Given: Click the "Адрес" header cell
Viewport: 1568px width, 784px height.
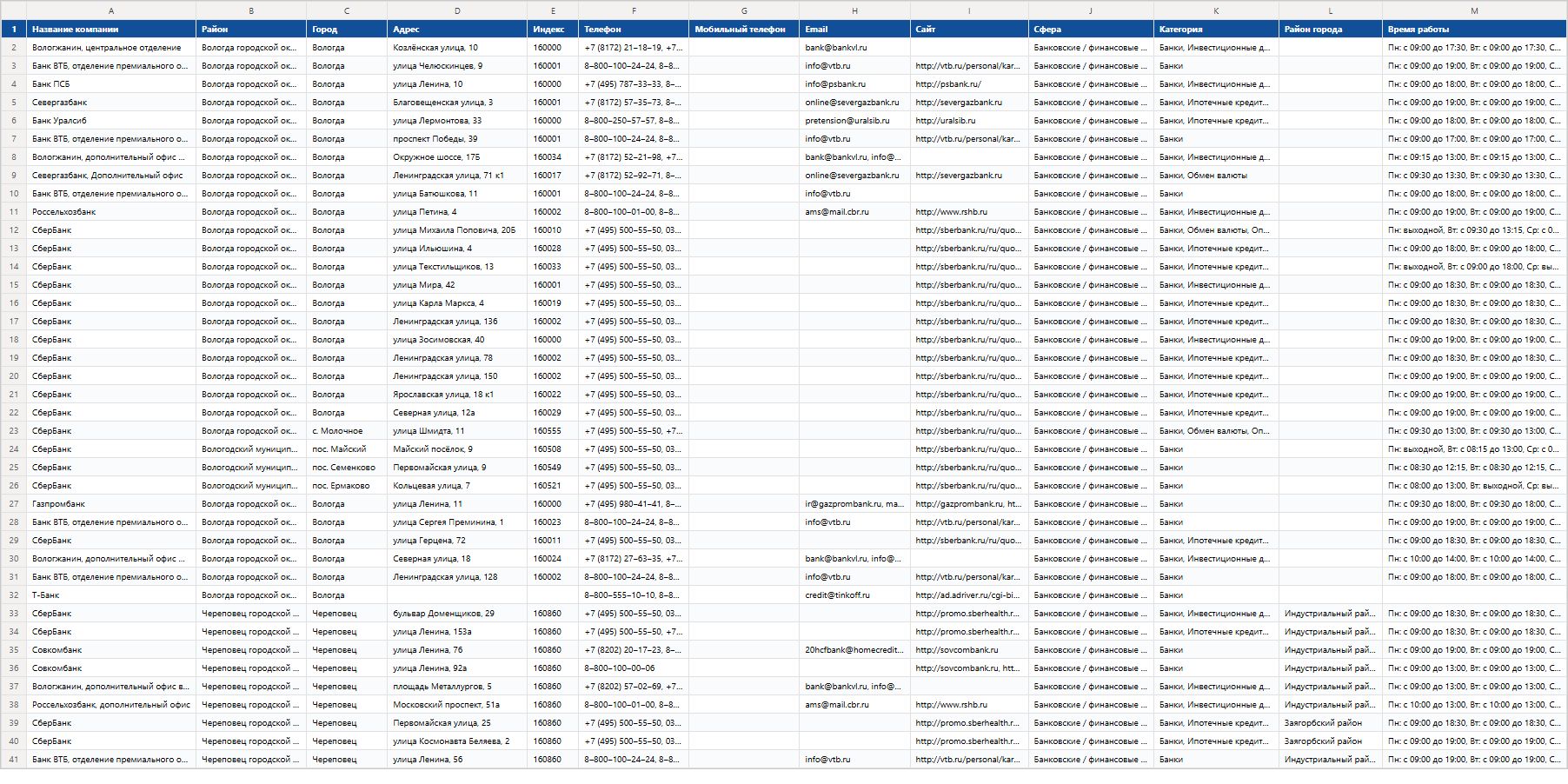Looking at the screenshot, I should 457,30.
